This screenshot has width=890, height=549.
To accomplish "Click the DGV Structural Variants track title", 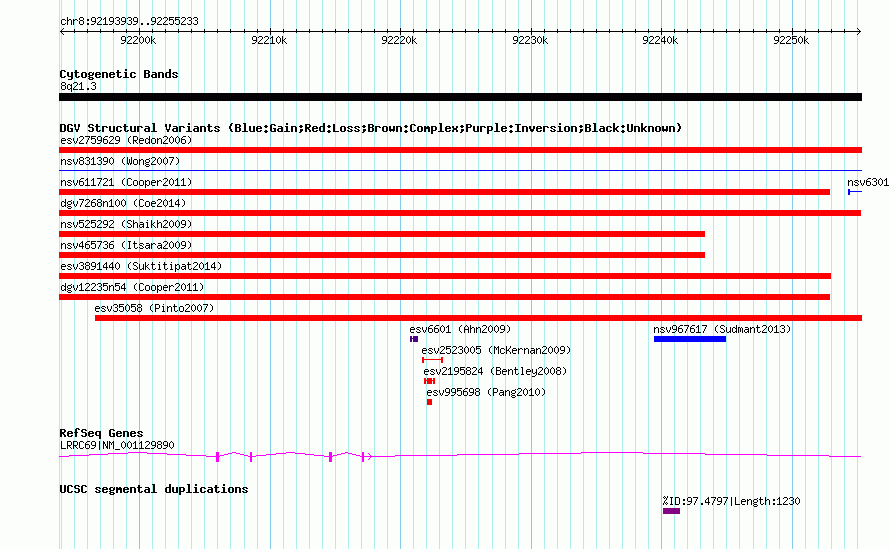I will point(371,128).
